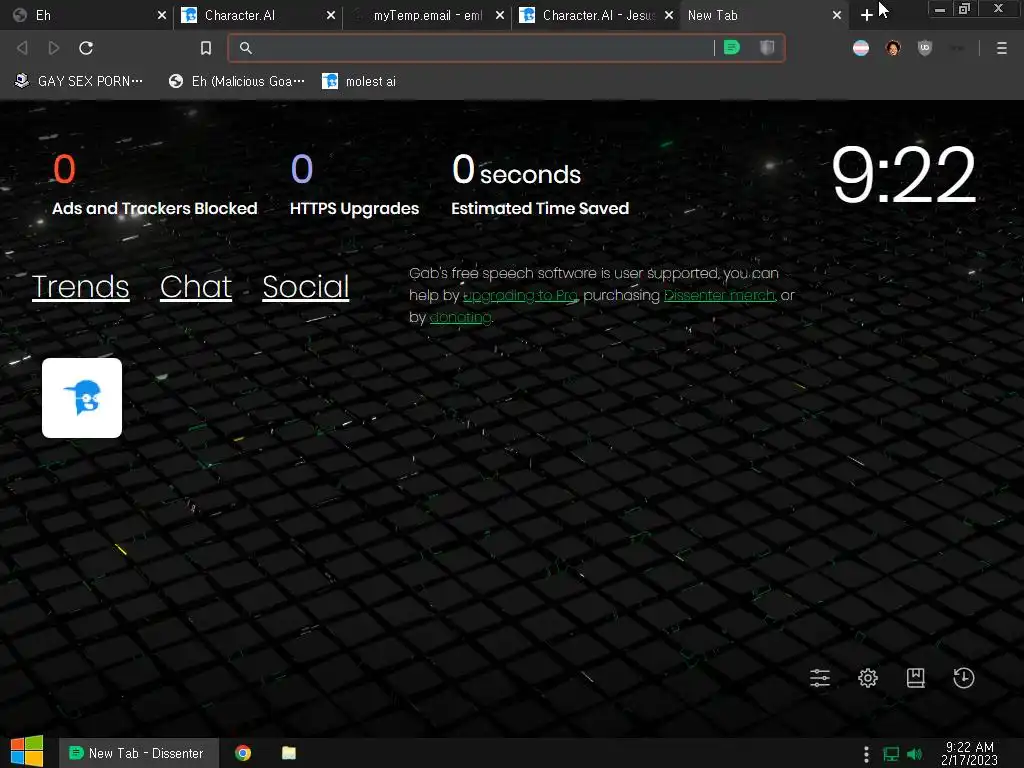Follow the Dissenter merch link
This screenshot has width=1024, height=768.
tap(720, 295)
